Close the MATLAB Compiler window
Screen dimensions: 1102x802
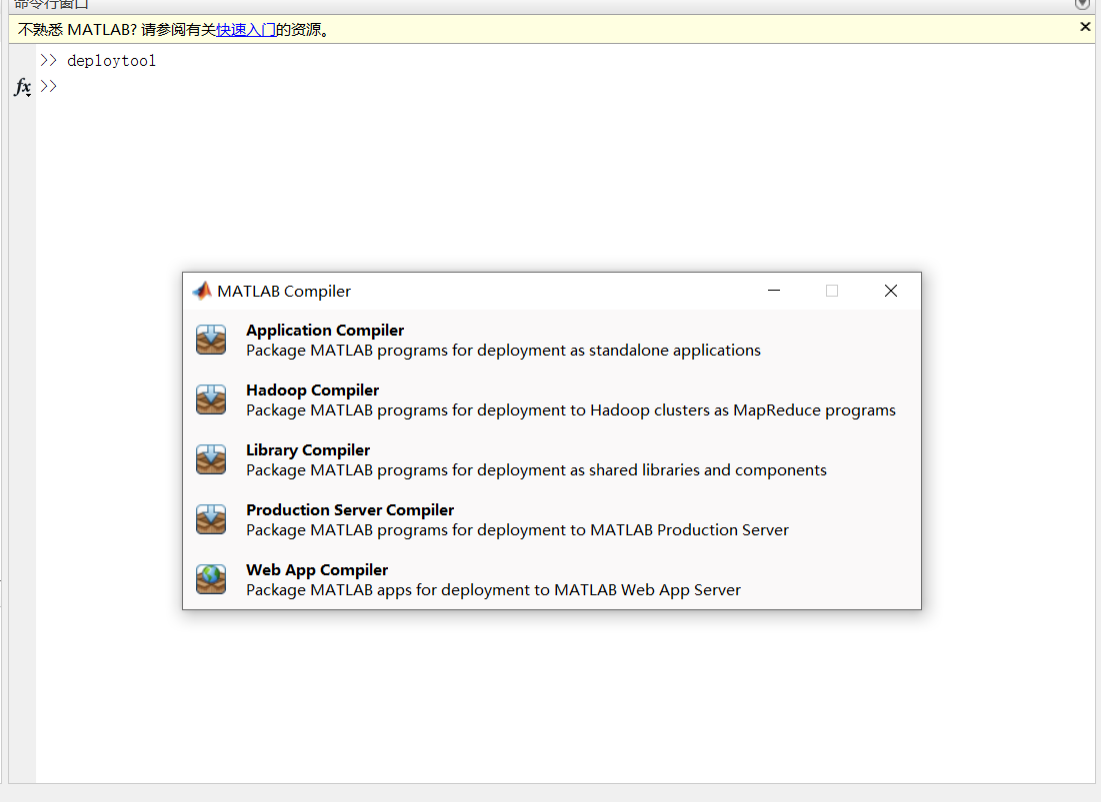point(890,290)
